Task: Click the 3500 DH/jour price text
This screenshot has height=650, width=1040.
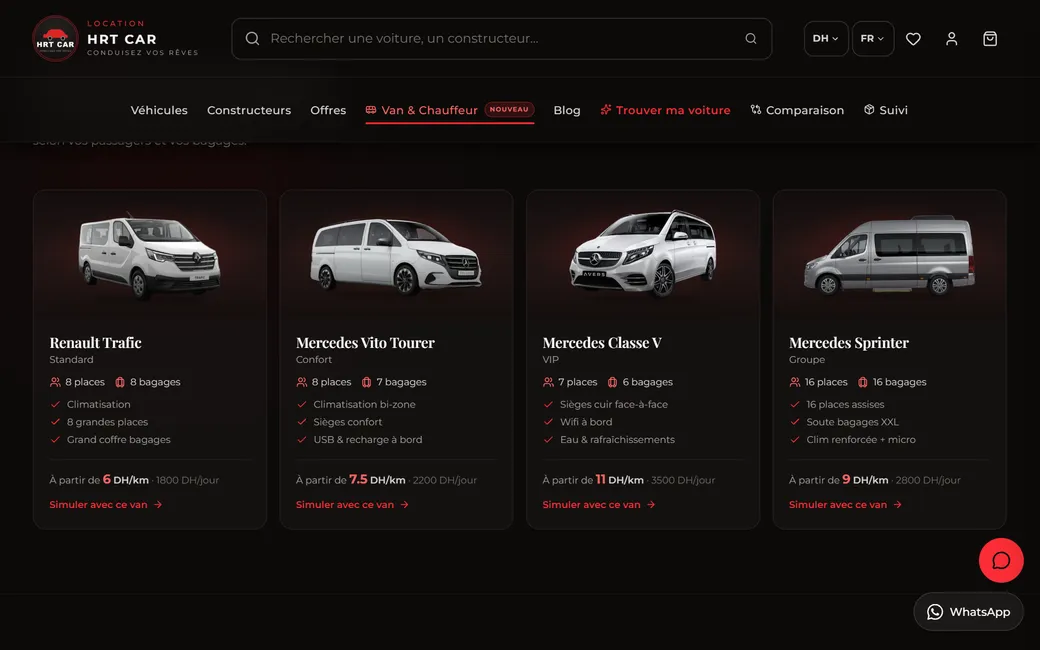Action: click(x=683, y=480)
